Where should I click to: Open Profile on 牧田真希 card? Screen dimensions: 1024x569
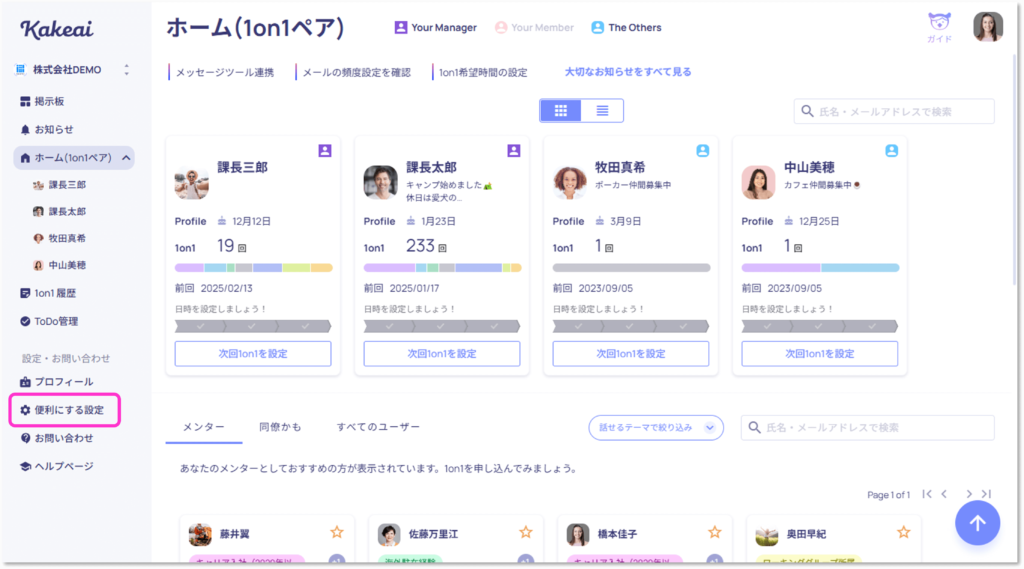(568, 221)
